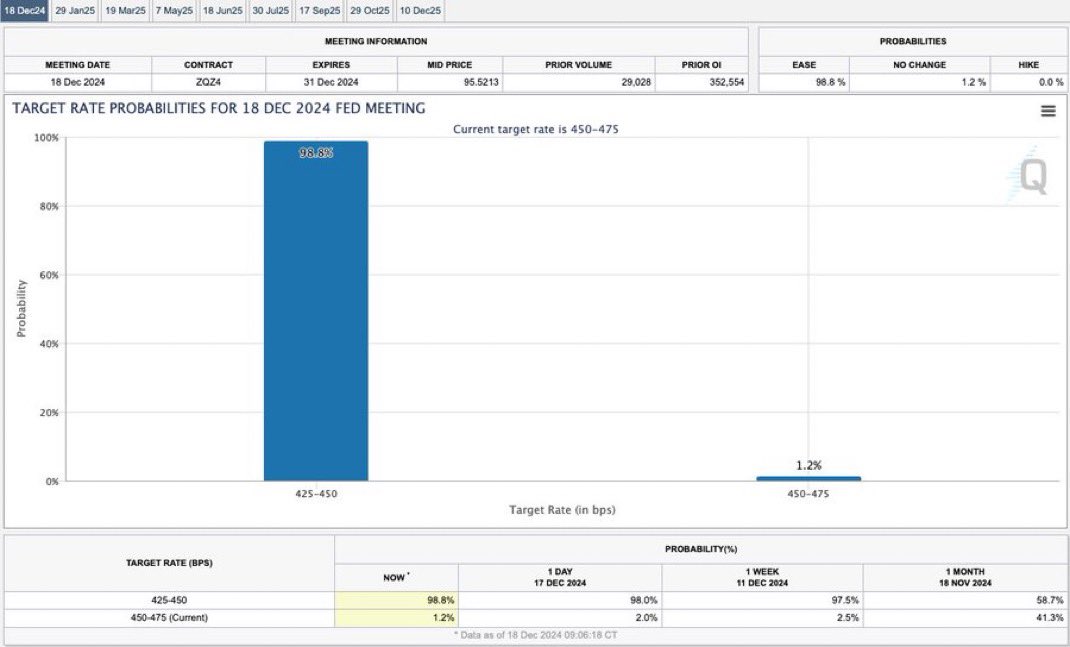Open the chart hamburger menu icon
The image size is (1070, 647).
(x=1048, y=111)
